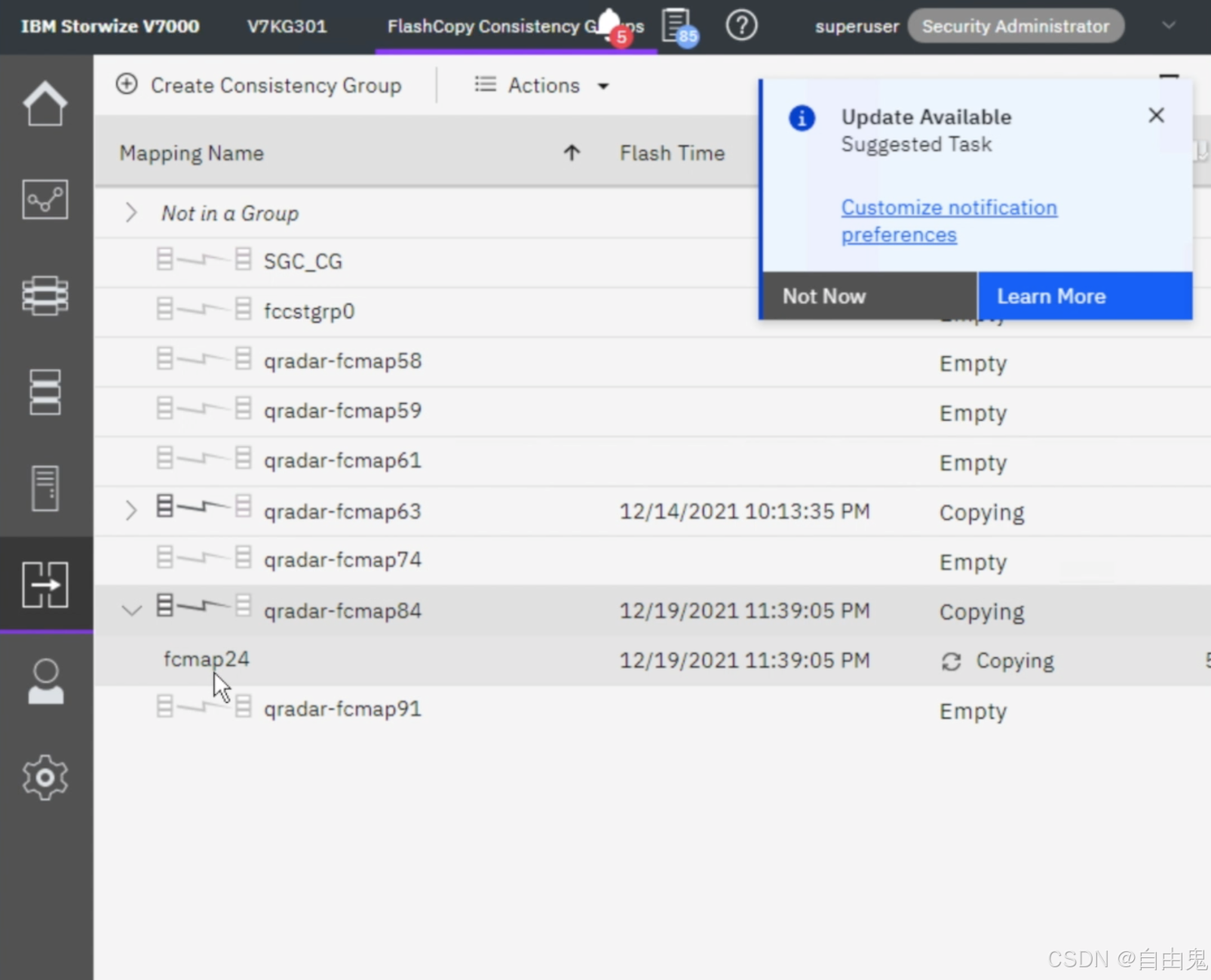Click the mapping icon of fccstgrp0 row

coord(204,309)
